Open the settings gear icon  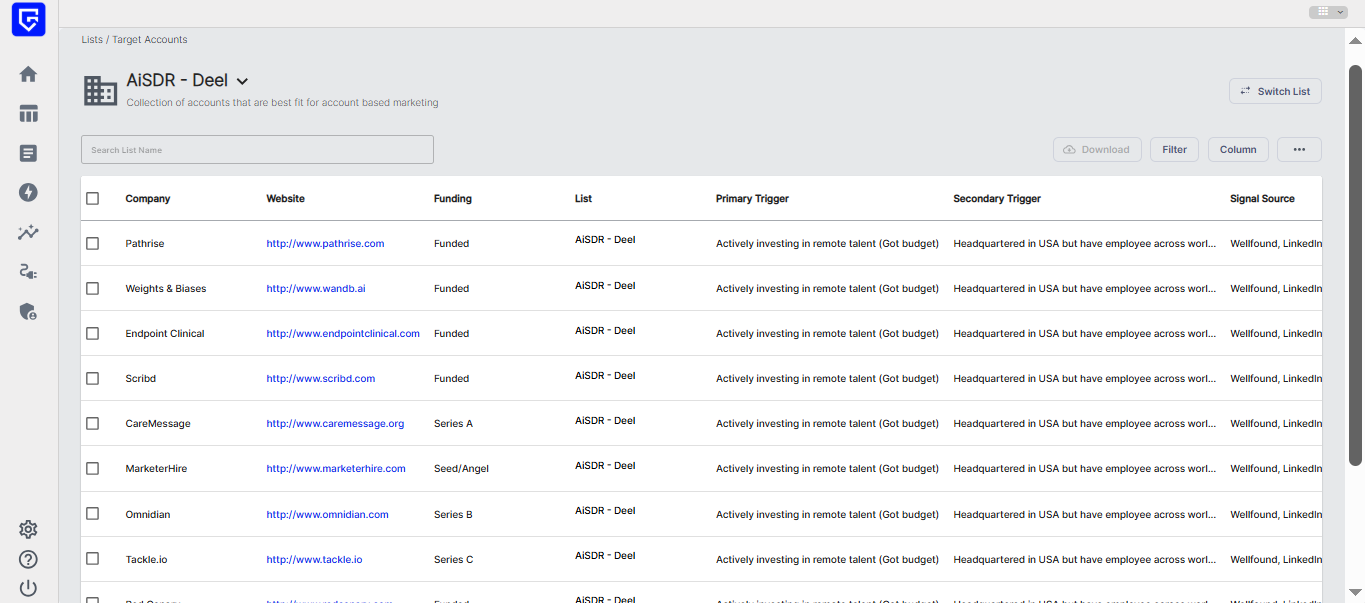click(x=28, y=530)
